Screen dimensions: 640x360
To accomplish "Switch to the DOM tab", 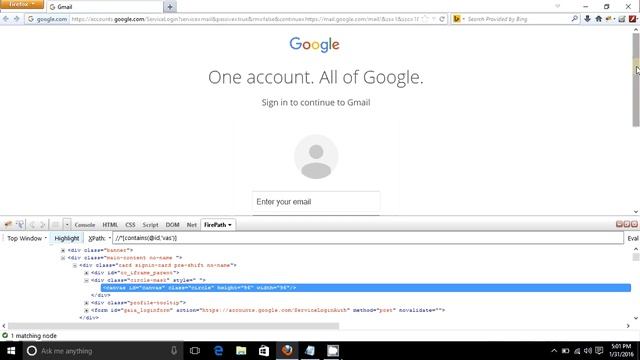I will pos(172,225).
